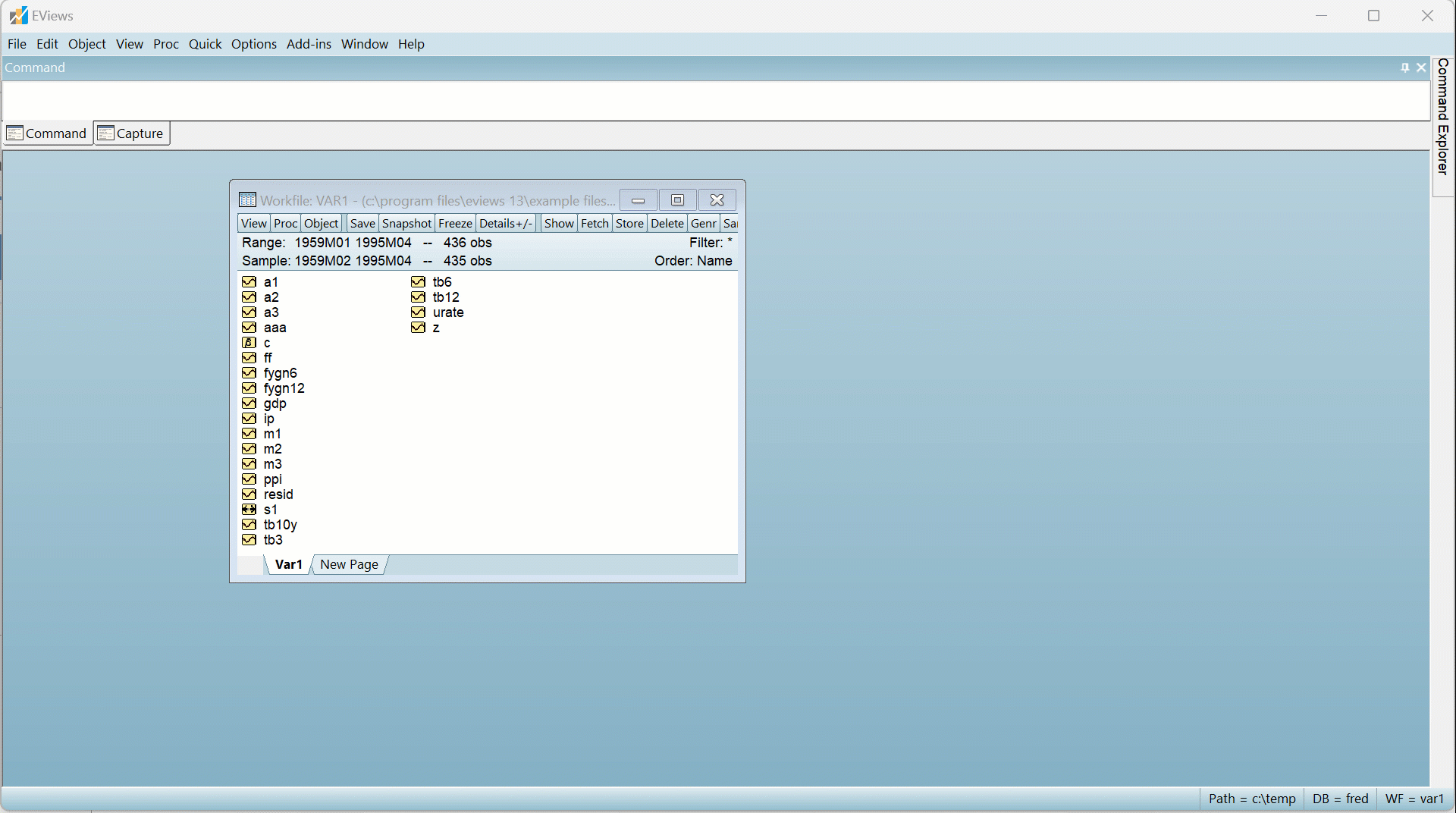This screenshot has height=813, width=1456.
Task: Click the m2 series icon
Action: click(249, 449)
